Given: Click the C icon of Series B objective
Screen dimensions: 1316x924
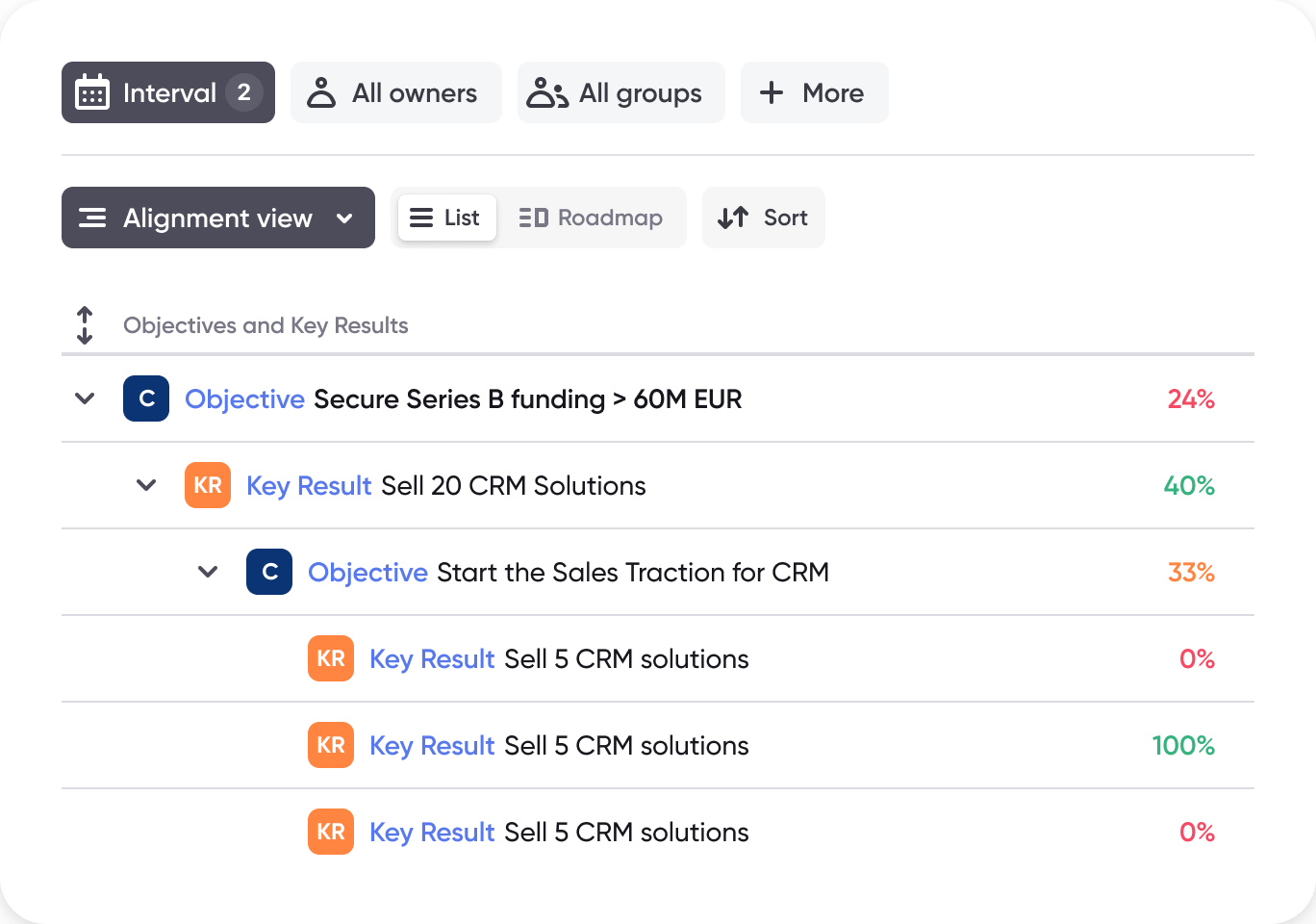Looking at the screenshot, I should click(146, 398).
